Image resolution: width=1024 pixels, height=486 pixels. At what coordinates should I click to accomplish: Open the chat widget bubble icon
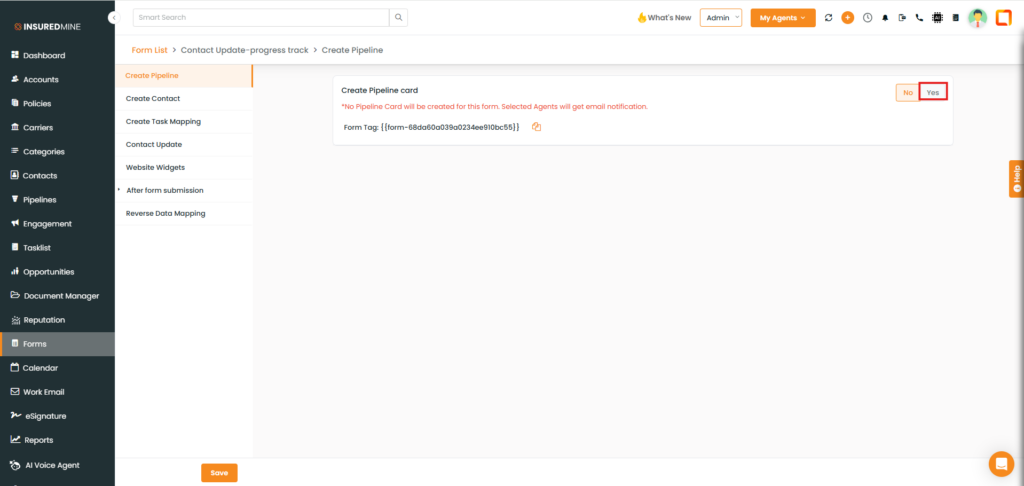point(1000,463)
